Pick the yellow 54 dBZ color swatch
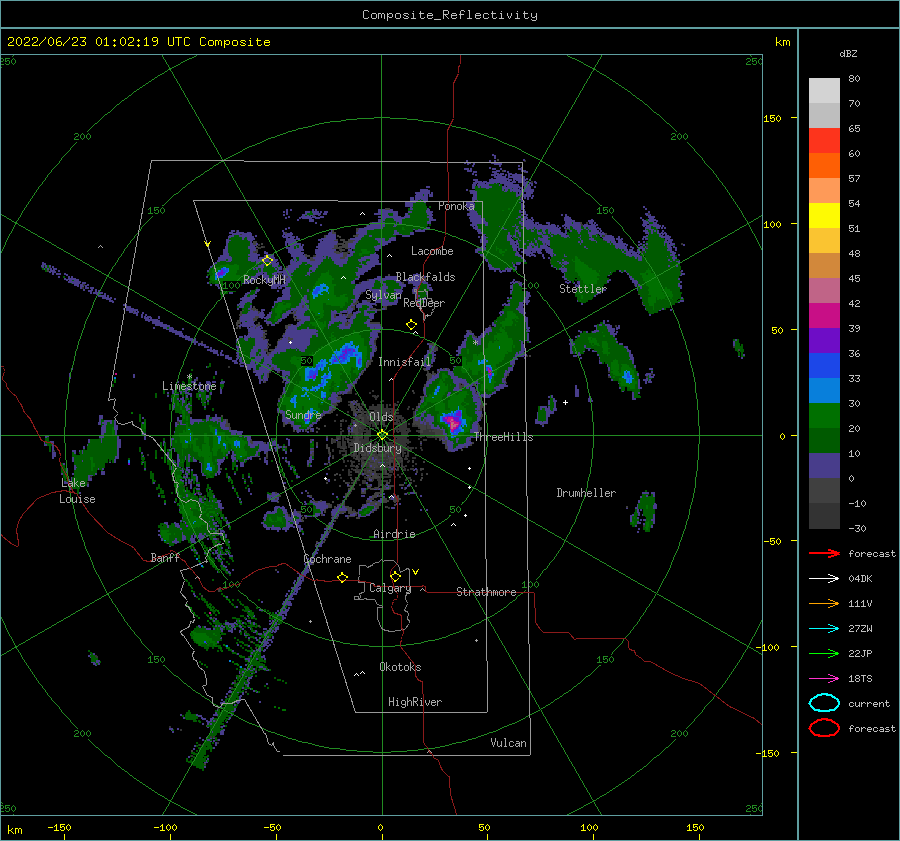Viewport: 900px width, 841px height. pyautogui.click(x=824, y=215)
